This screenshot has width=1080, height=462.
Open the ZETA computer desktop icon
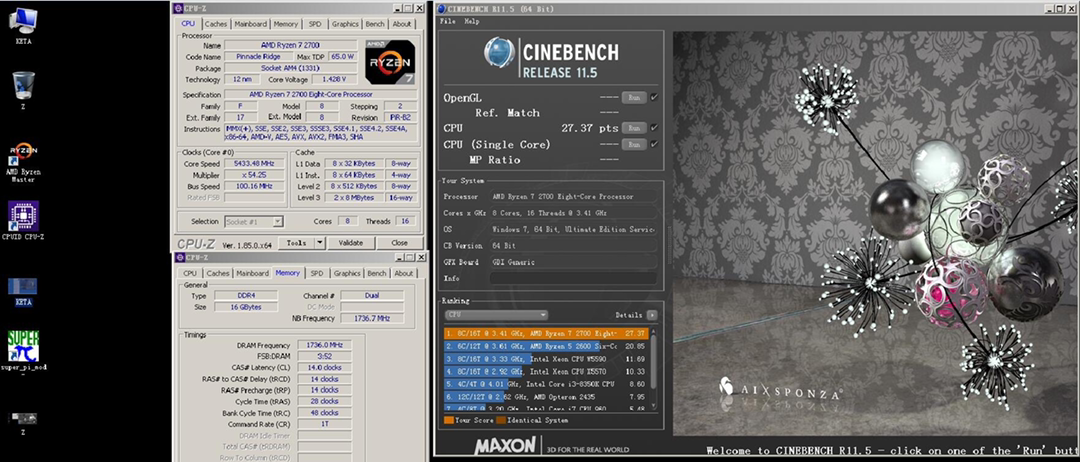[23, 25]
